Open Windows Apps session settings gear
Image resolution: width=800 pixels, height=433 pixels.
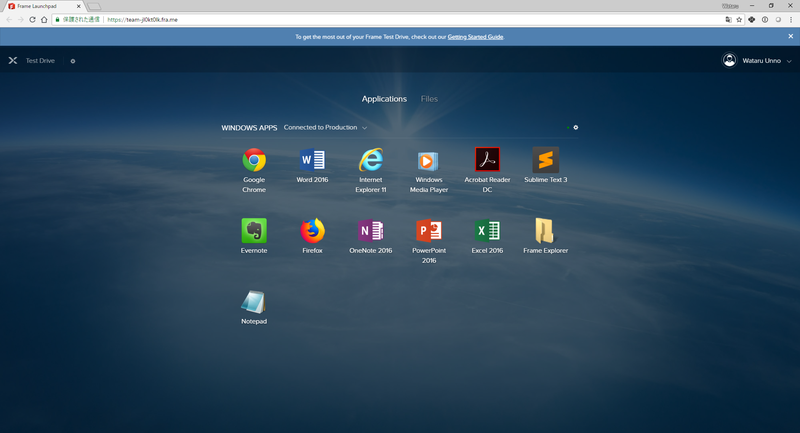[x=576, y=128]
